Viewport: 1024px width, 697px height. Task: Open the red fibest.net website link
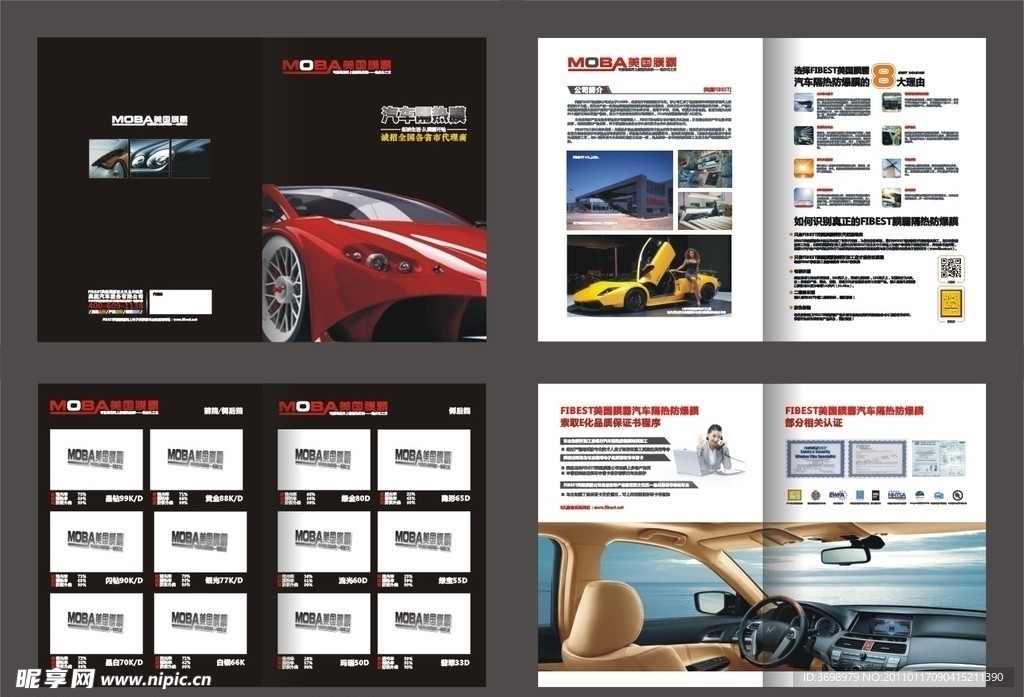[x=593, y=507]
